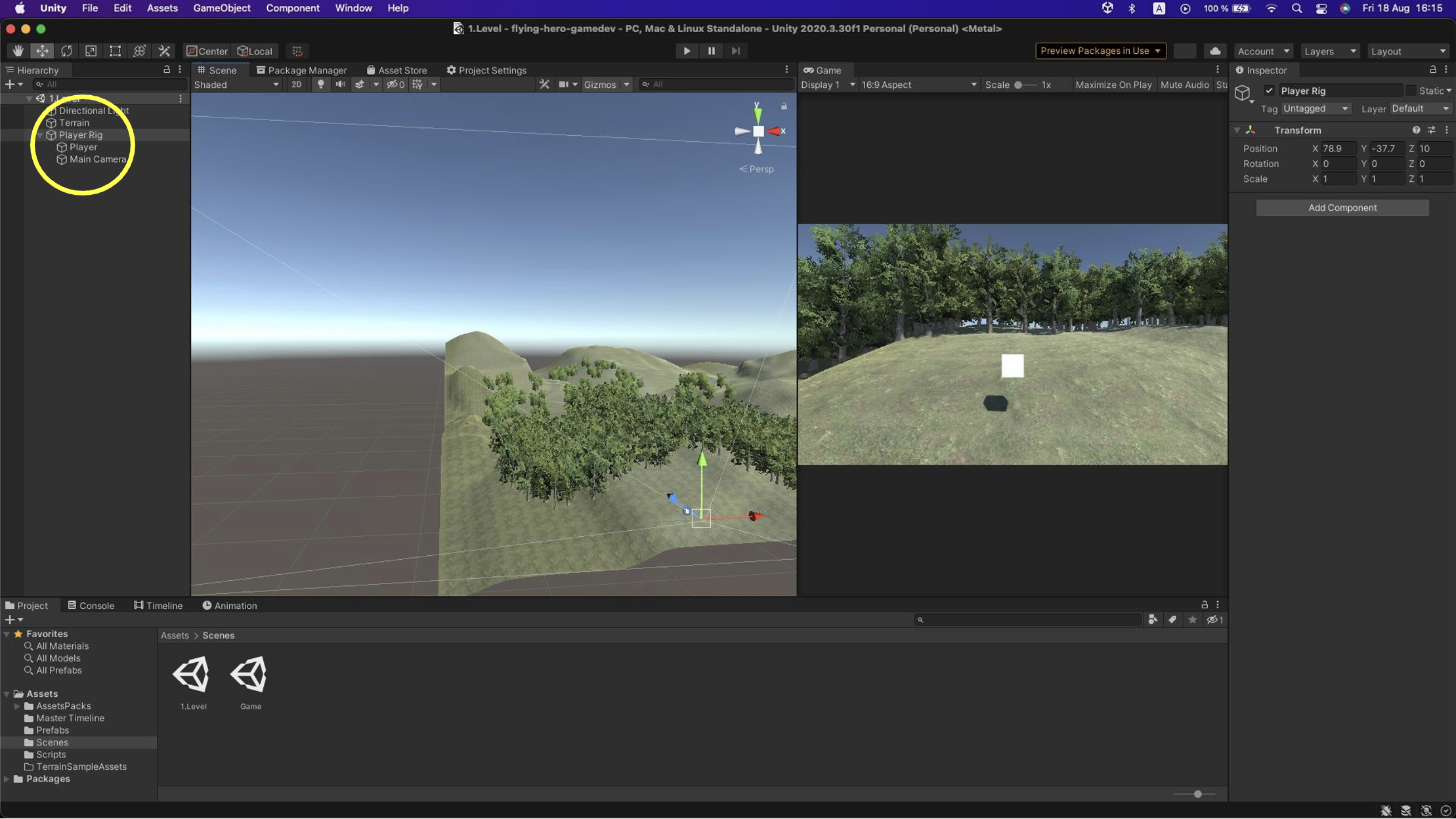Image resolution: width=1456 pixels, height=819 pixels.
Task: Toggle Mute Audio in Game view
Action: (x=1184, y=84)
